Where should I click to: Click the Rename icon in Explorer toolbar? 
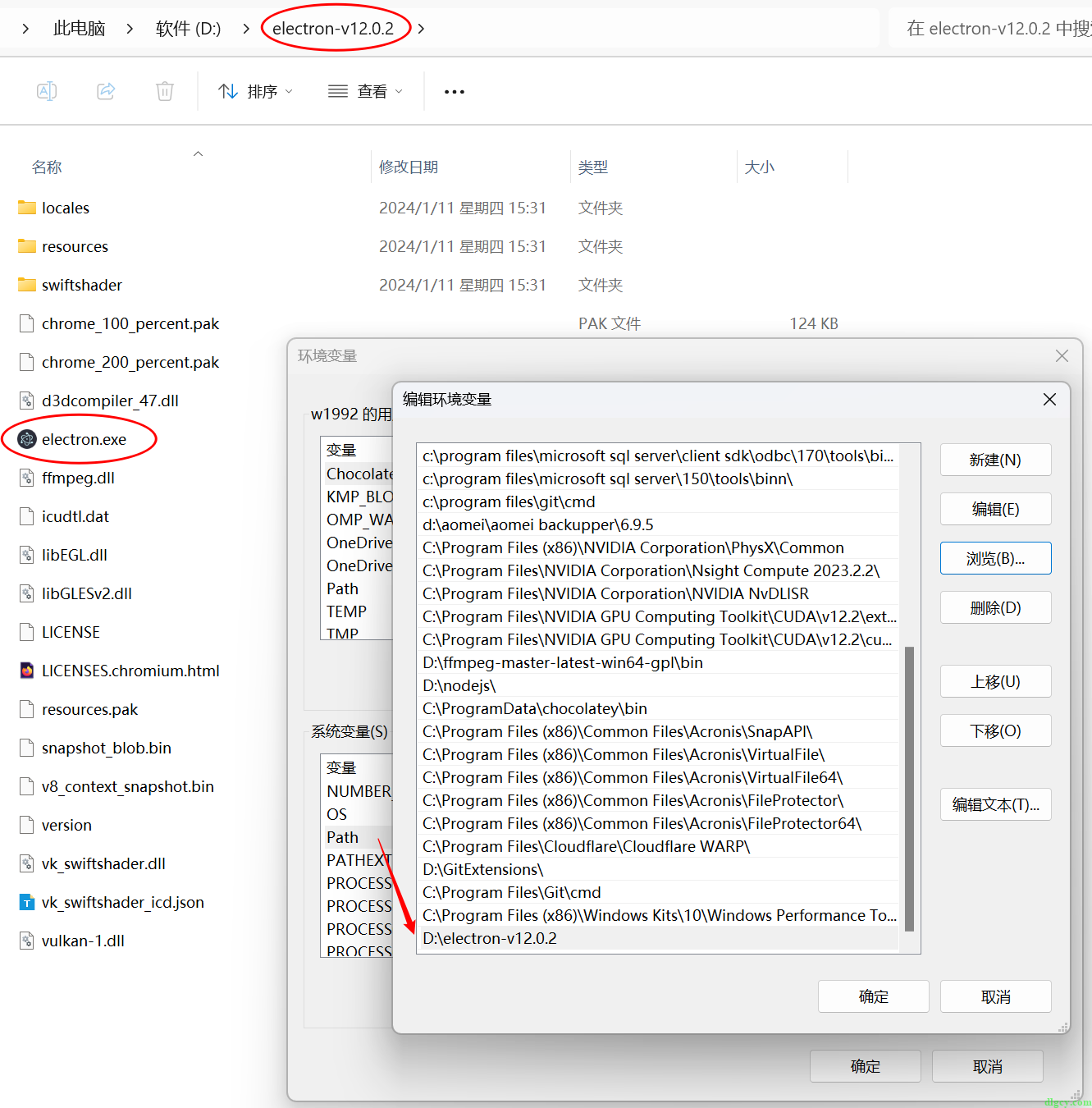47,91
